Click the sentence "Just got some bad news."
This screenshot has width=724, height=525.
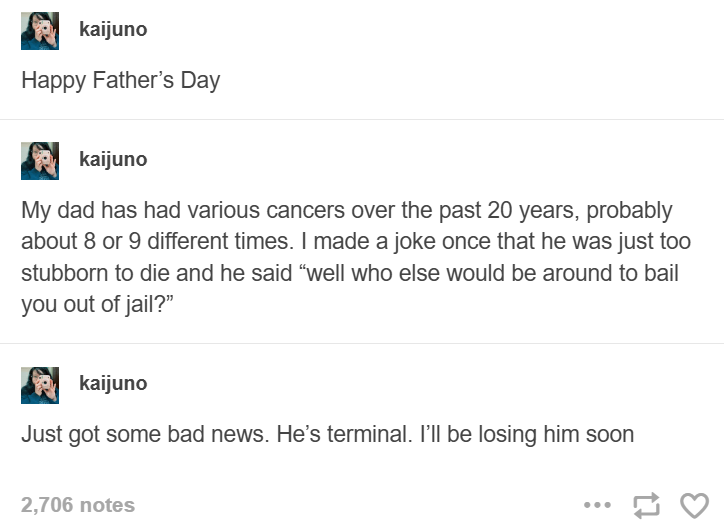(145, 435)
